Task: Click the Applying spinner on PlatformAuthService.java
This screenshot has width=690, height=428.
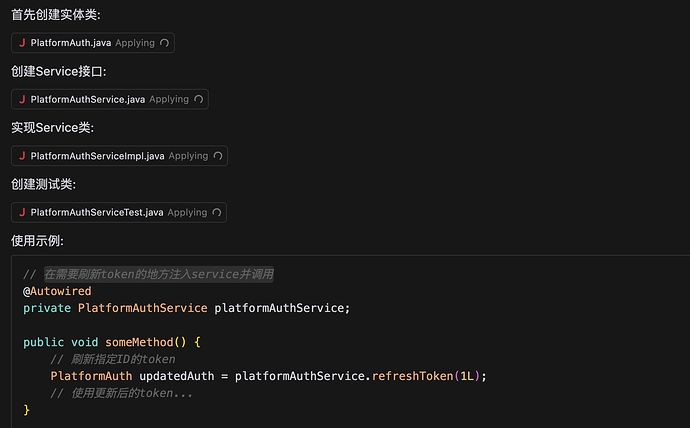Action: coord(198,99)
